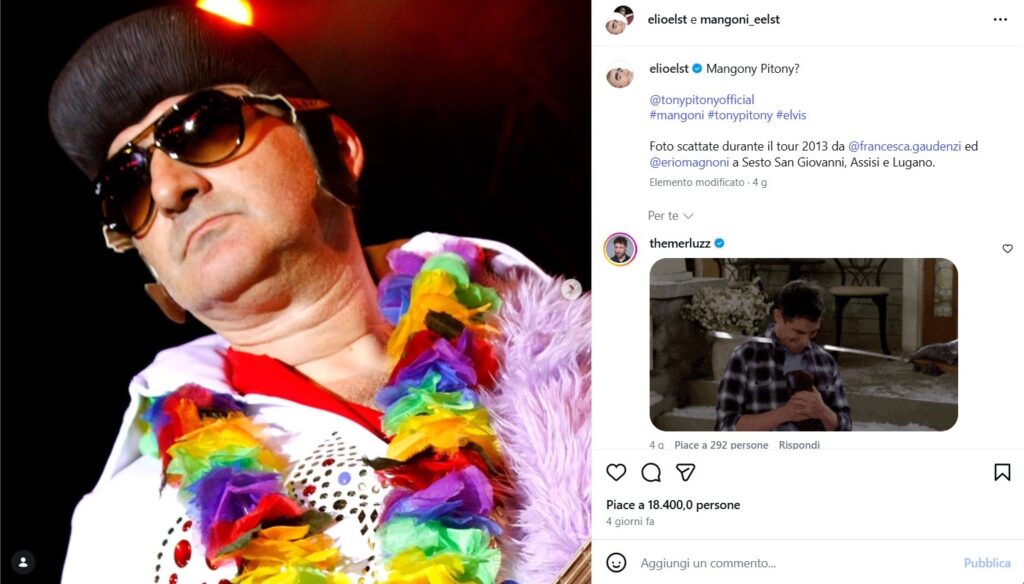1024x584 pixels.
Task: Go to the next photo arrow
Action: pos(571,289)
